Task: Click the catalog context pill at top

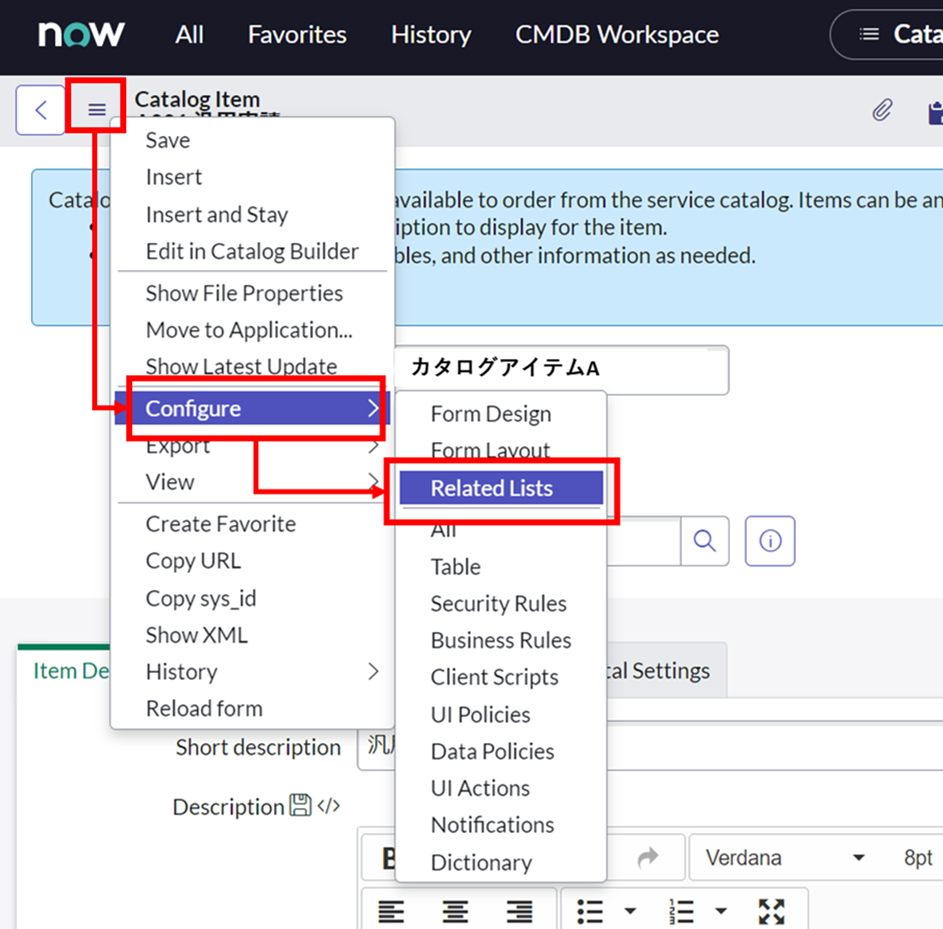Action: click(887, 34)
